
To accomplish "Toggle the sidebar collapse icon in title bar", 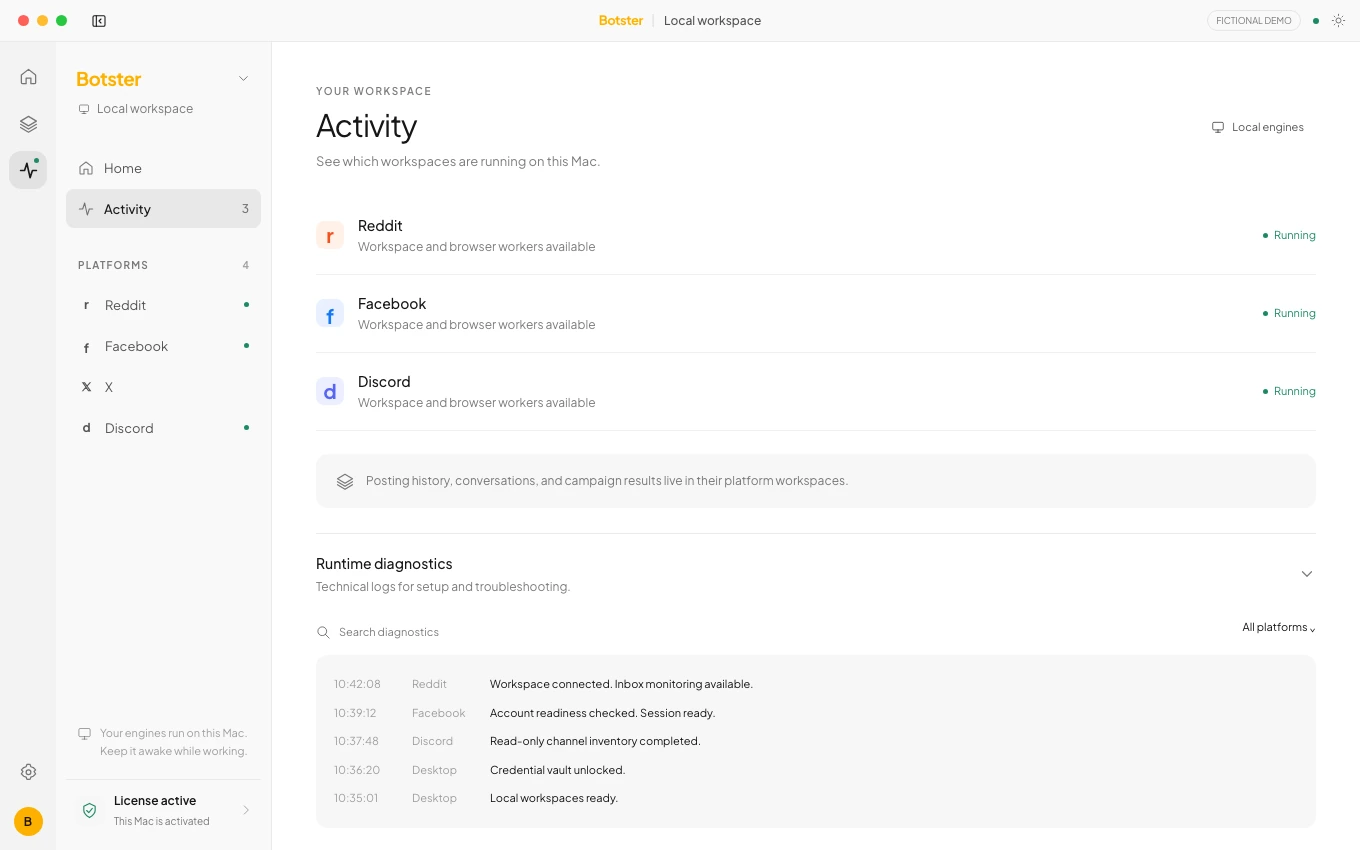I will (x=99, y=21).
